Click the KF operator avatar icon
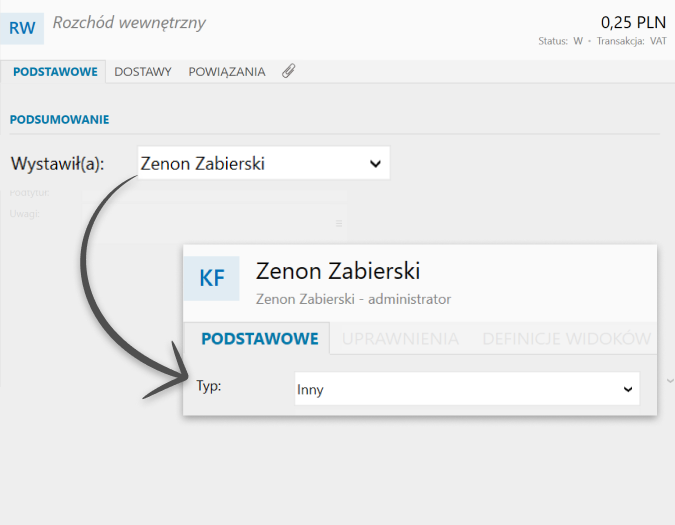This screenshot has height=525, width=675. click(x=211, y=278)
